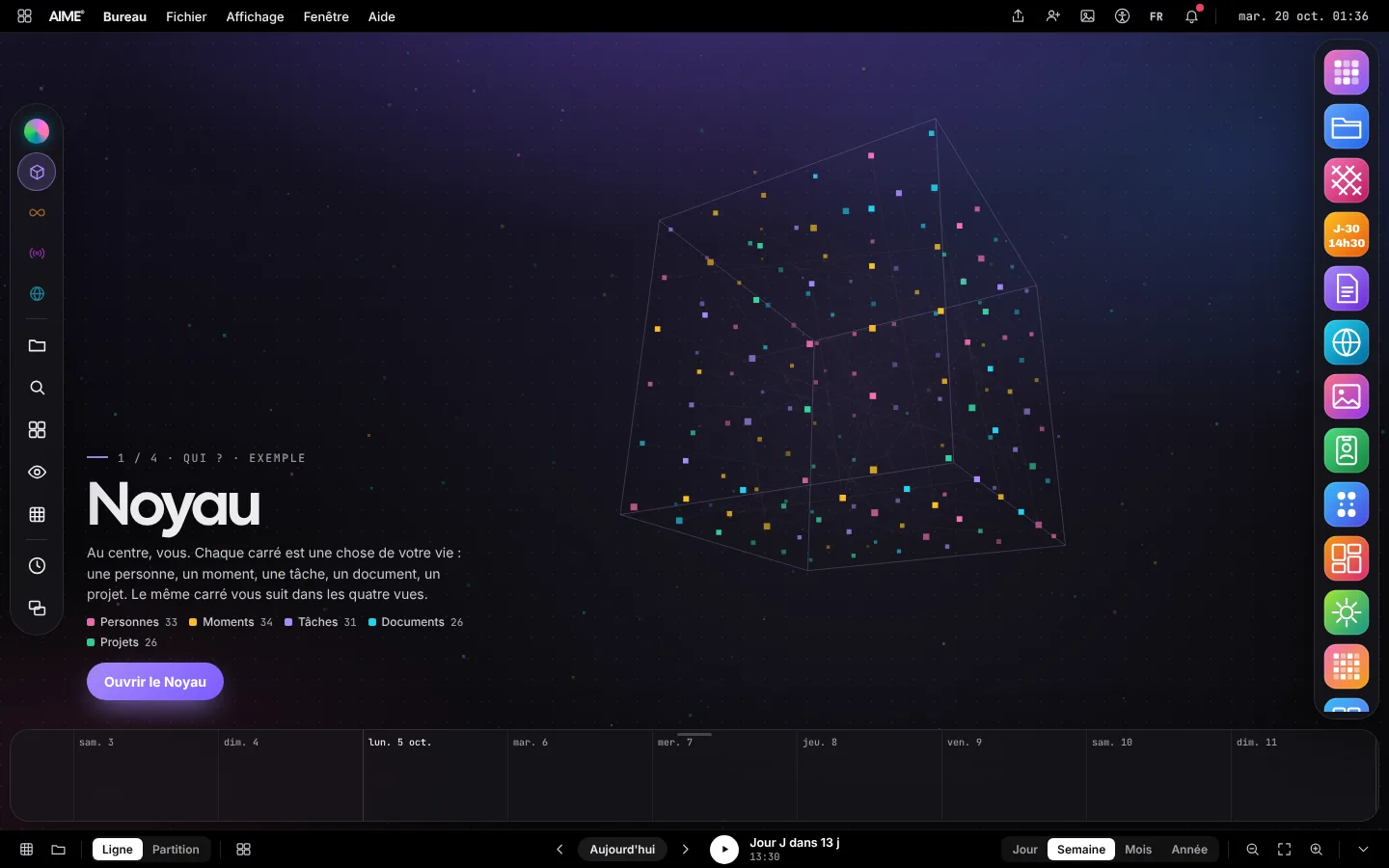Viewport: 1389px width, 868px height.
Task: Open the Aide menu
Action: pyautogui.click(x=382, y=16)
